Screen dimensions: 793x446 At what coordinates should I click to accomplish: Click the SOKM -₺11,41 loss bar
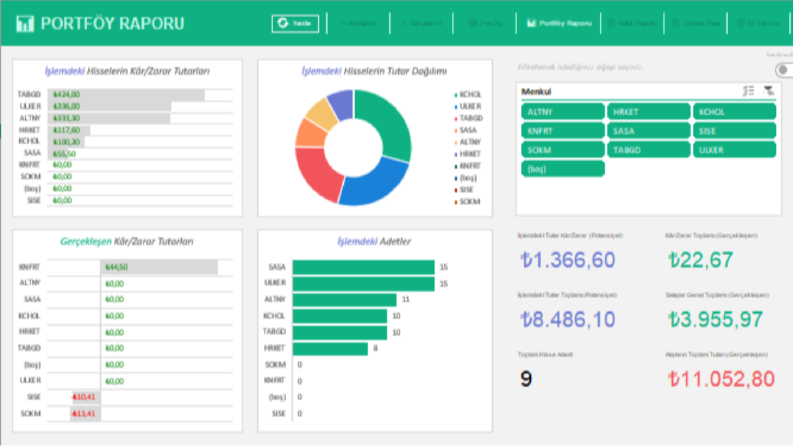(x=85, y=414)
